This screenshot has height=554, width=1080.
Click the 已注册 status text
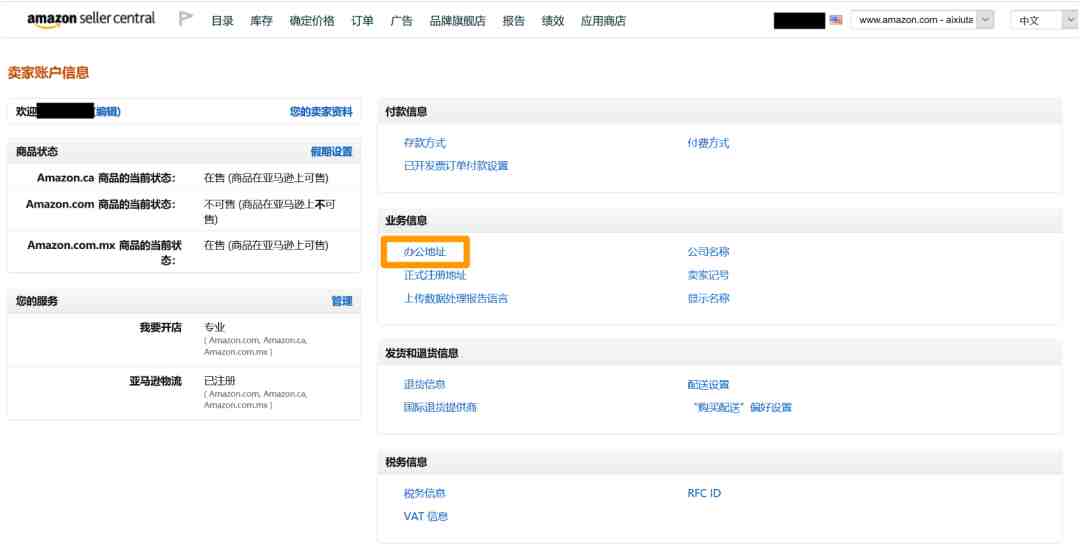[220, 381]
